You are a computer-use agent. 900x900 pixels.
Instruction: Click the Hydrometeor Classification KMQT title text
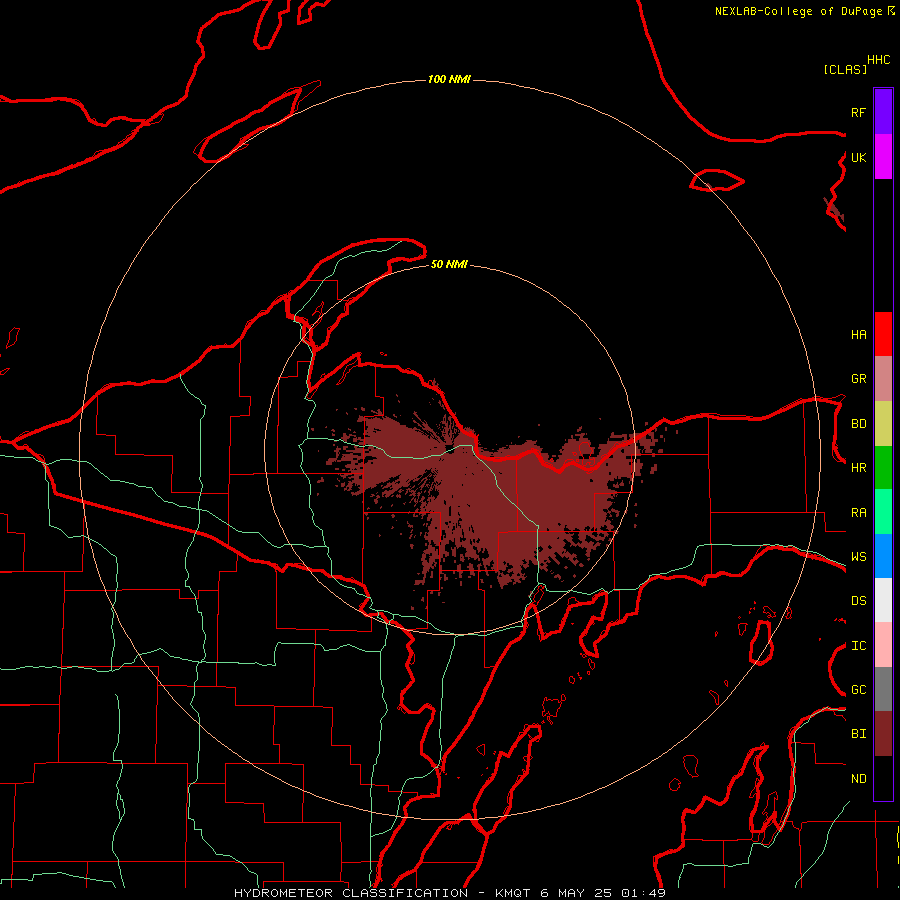[x=449, y=893]
